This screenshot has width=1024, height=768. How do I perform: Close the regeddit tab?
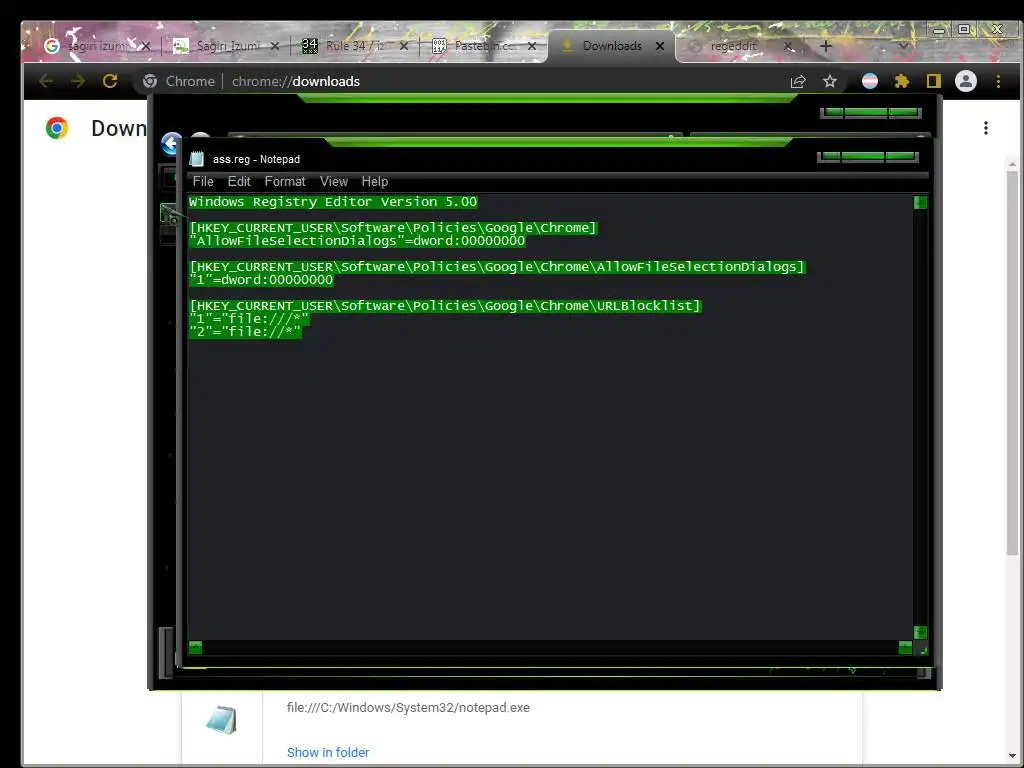click(788, 46)
